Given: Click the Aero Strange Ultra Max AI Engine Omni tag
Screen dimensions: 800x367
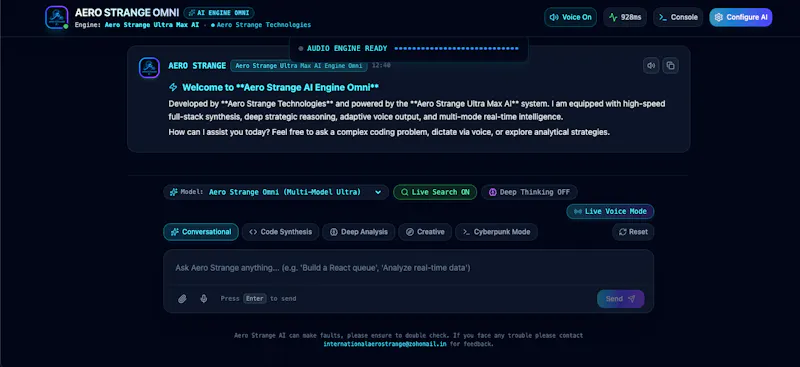Looking at the screenshot, I should click(x=298, y=66).
